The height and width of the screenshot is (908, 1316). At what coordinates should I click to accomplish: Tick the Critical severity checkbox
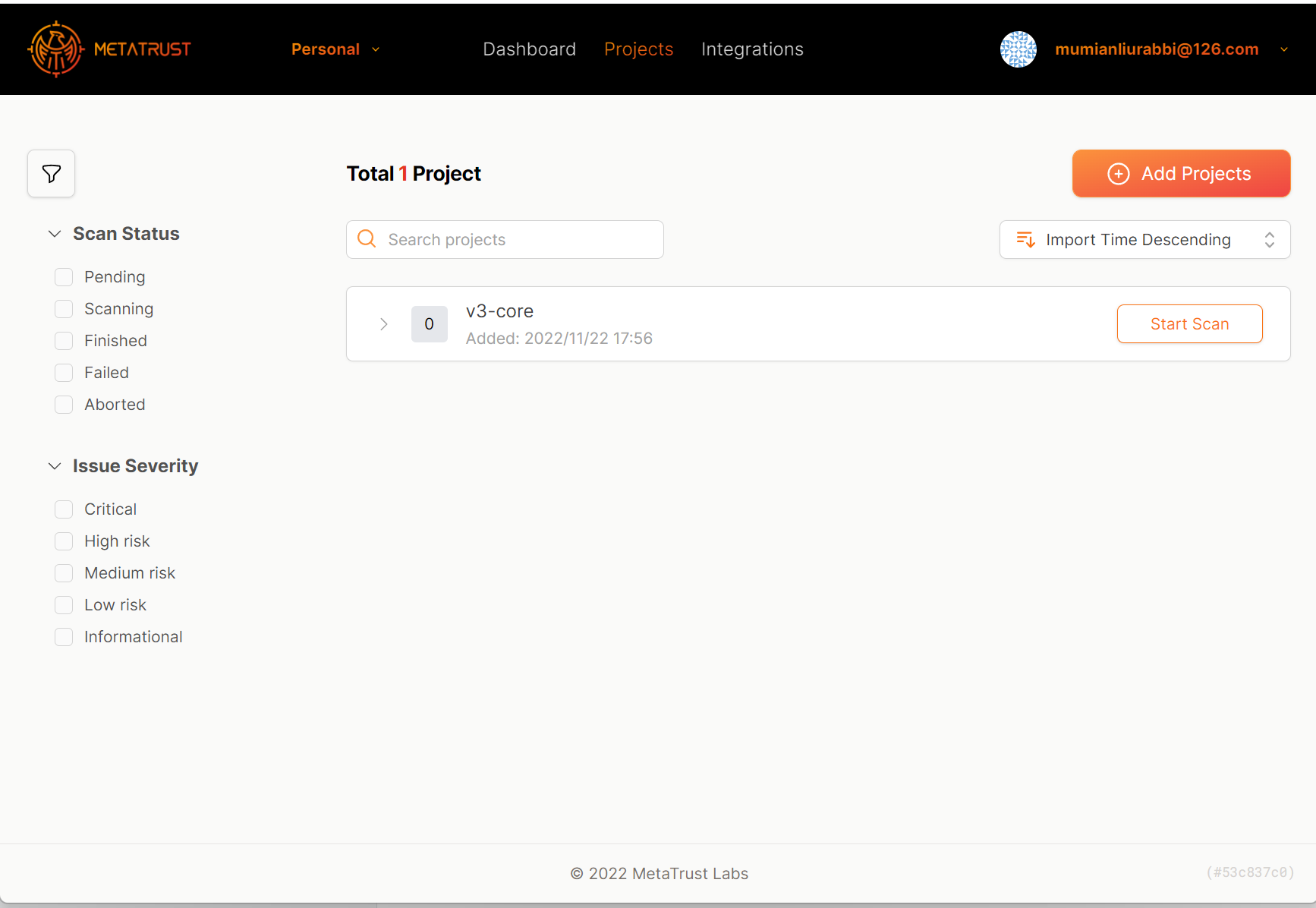[64, 509]
